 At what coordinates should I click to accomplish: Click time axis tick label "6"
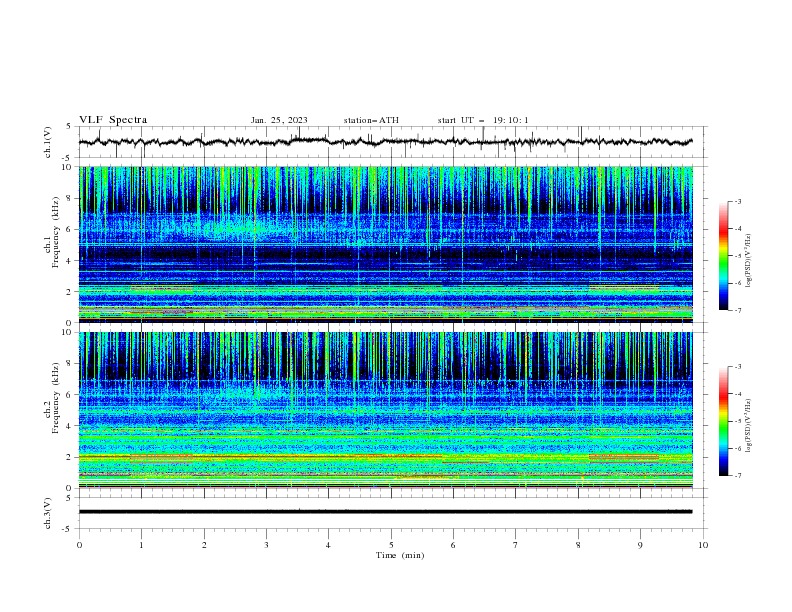(x=453, y=545)
